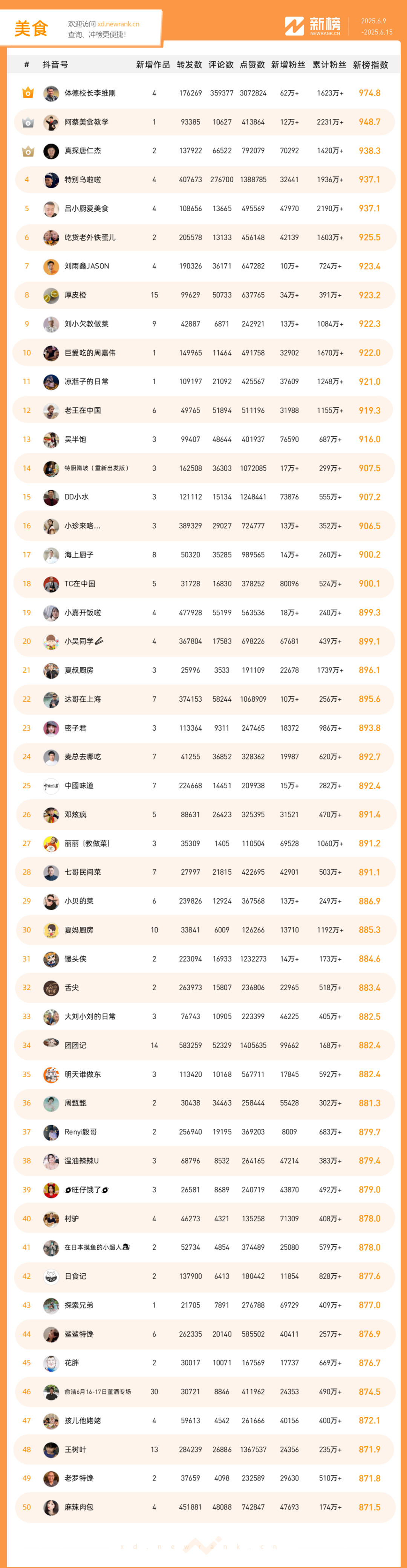Open the xd.newrank.cn link
The height and width of the screenshot is (1568, 407).
point(118,25)
